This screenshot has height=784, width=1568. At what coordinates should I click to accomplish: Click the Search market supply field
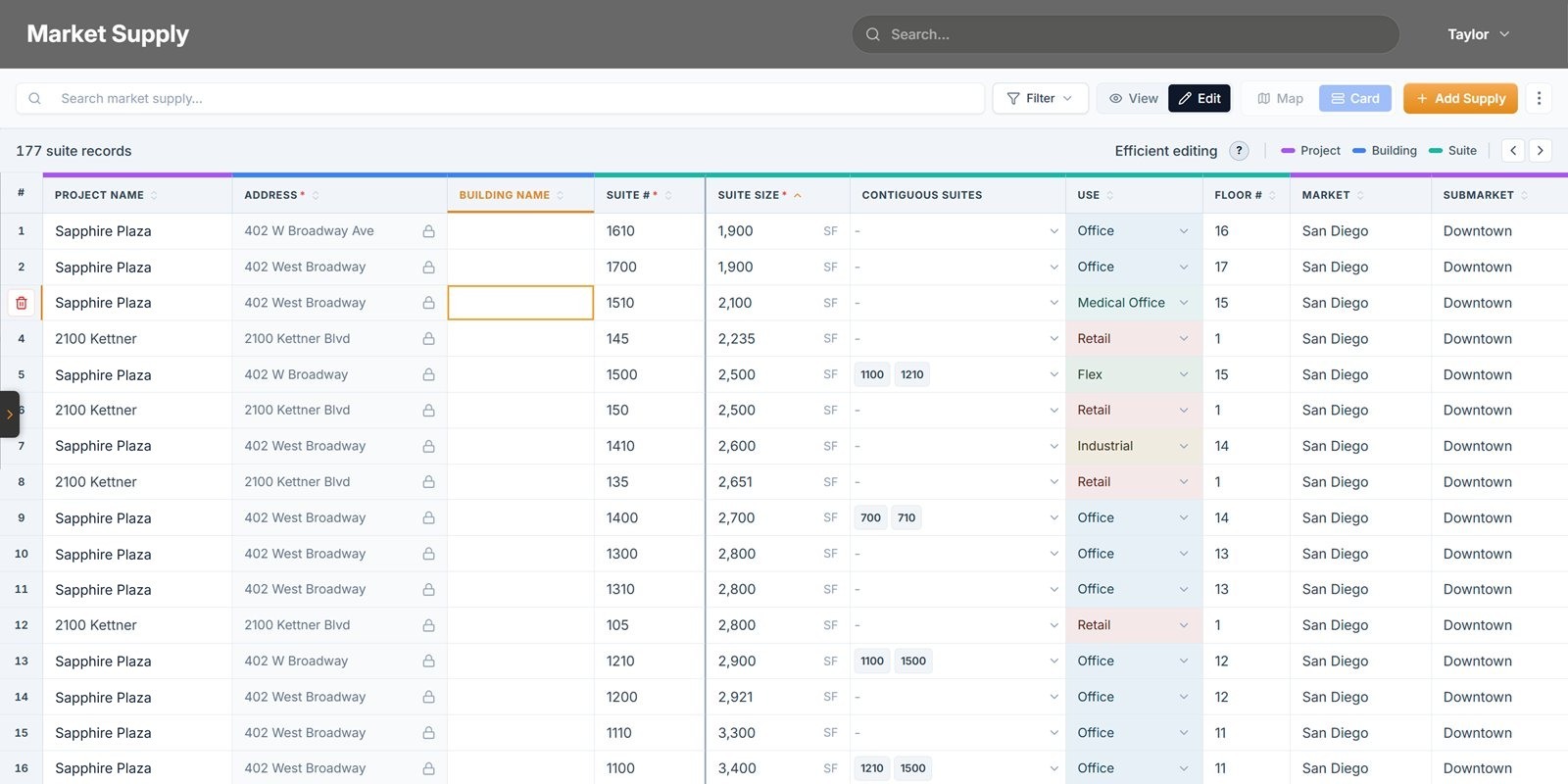[500, 98]
